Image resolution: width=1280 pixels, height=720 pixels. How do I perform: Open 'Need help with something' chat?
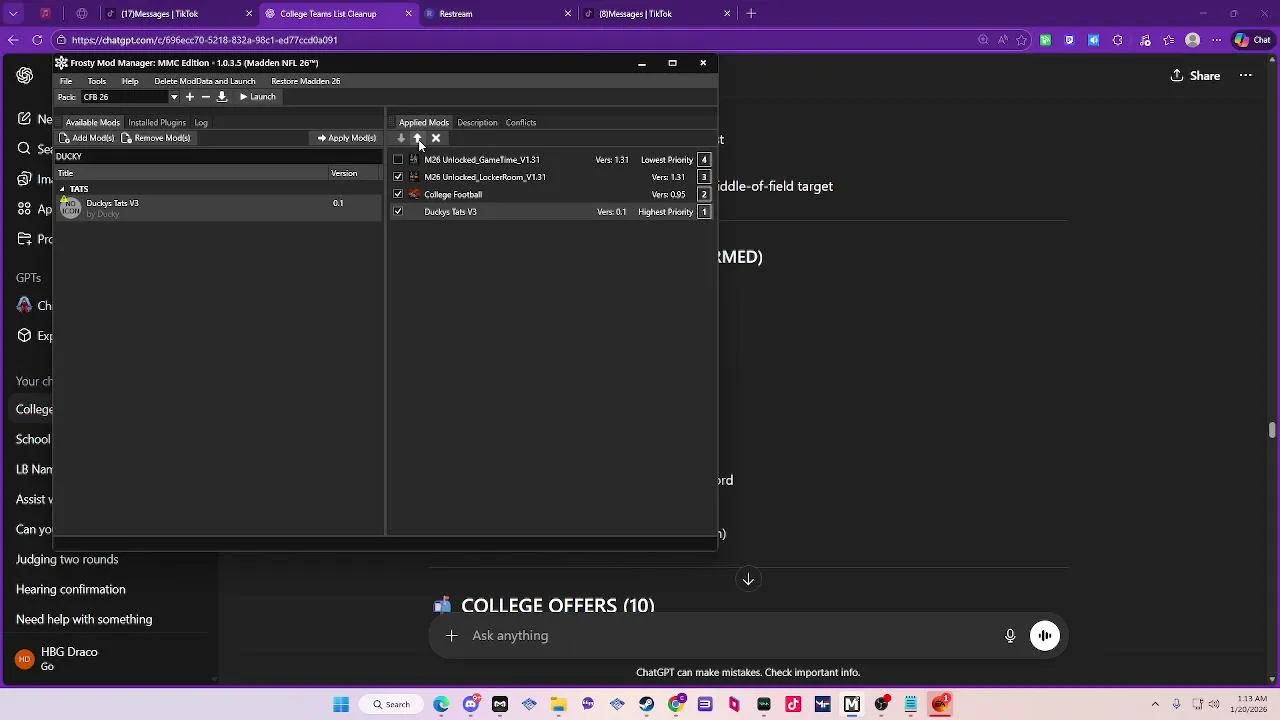tap(84, 620)
